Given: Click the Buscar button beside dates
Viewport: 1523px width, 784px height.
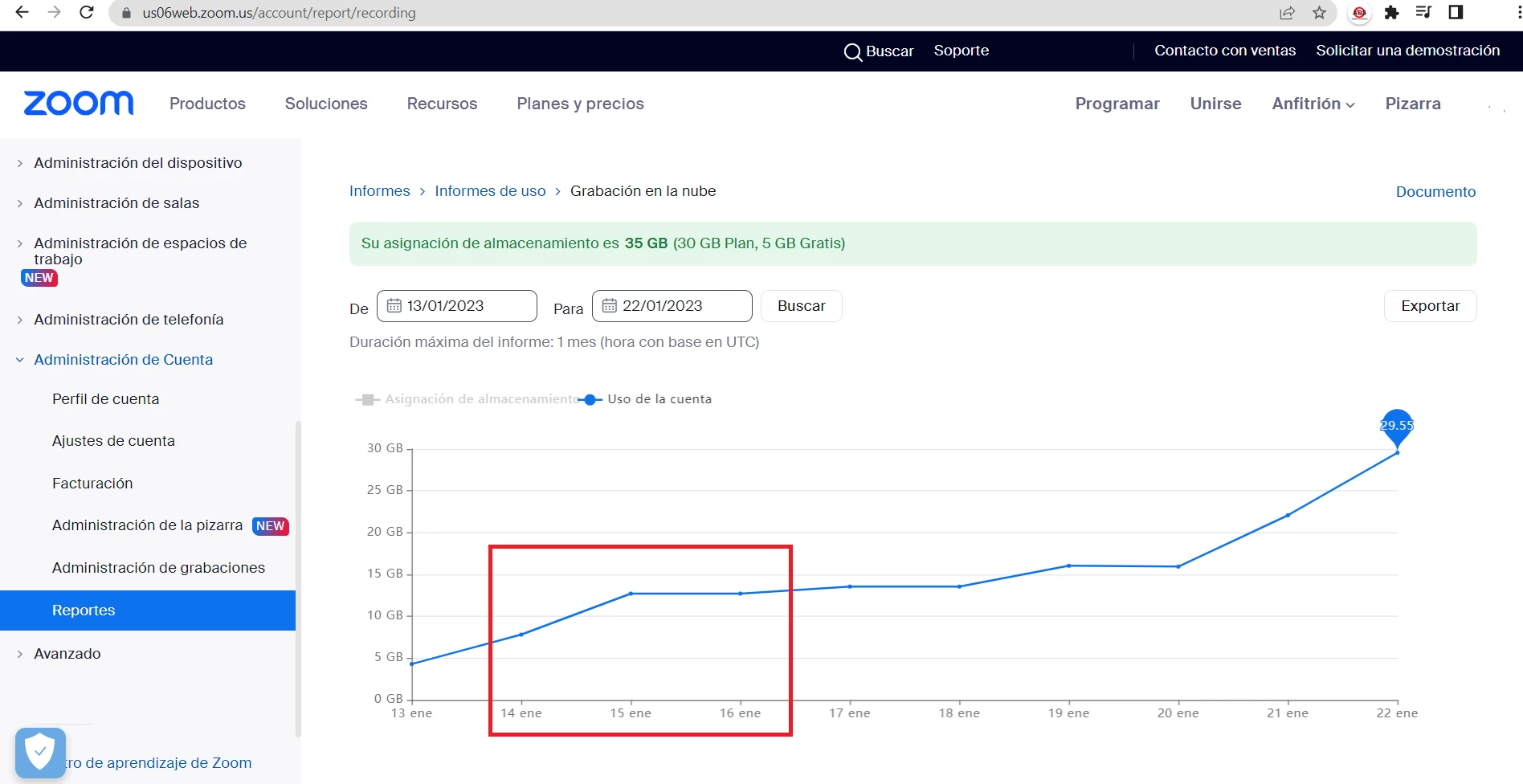Looking at the screenshot, I should 802,306.
